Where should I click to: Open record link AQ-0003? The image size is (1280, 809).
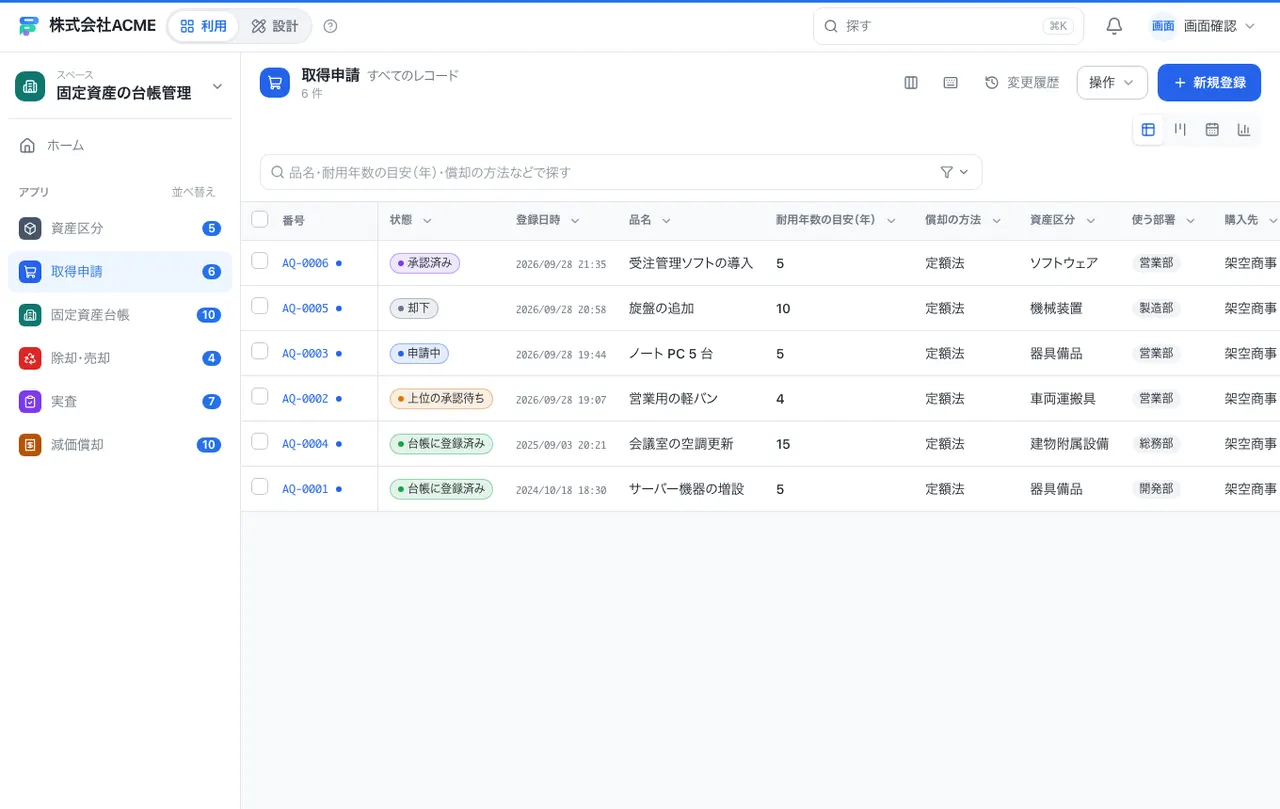tap(305, 353)
